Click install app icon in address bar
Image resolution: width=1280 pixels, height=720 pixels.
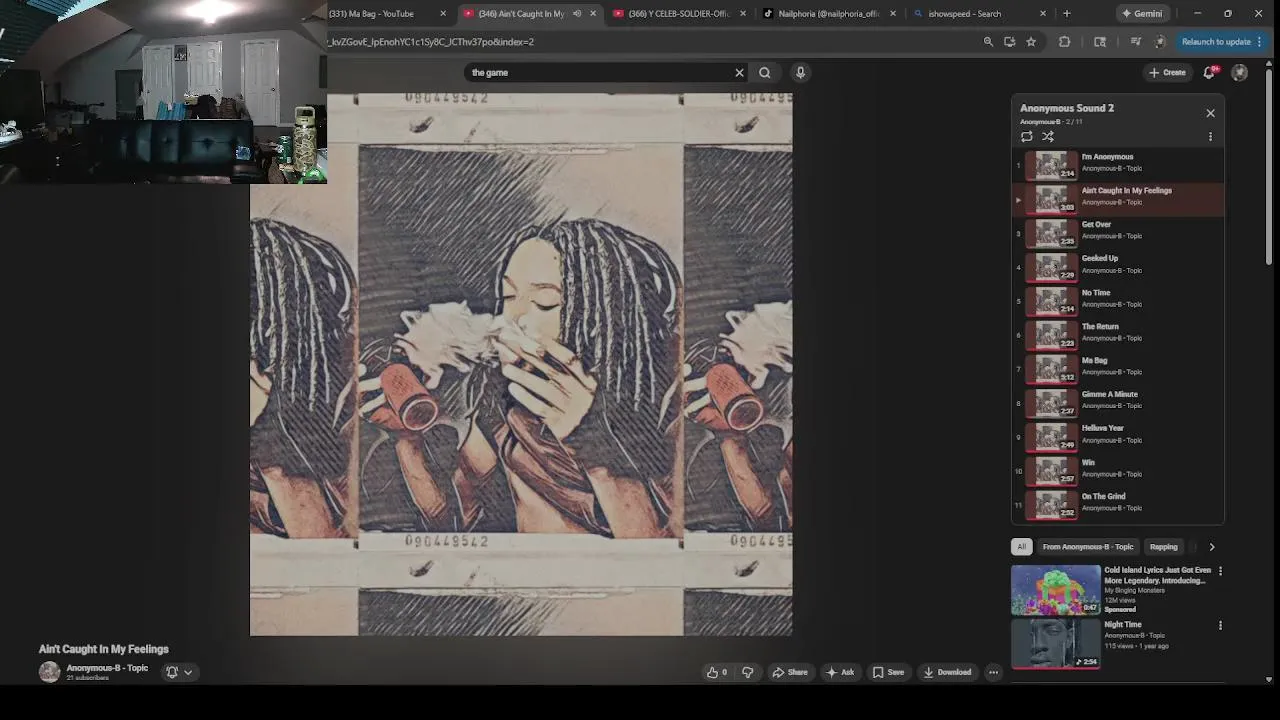click(x=1009, y=42)
